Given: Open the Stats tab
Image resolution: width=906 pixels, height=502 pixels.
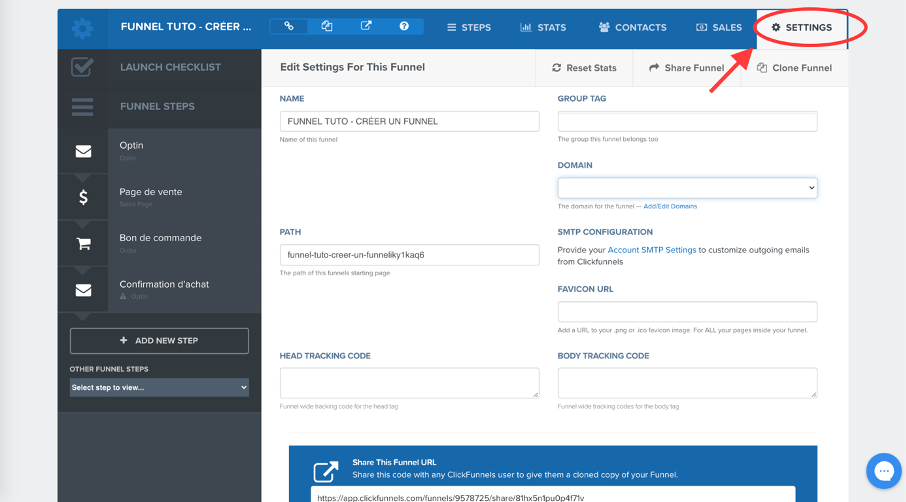Looking at the screenshot, I should pyautogui.click(x=543, y=27).
